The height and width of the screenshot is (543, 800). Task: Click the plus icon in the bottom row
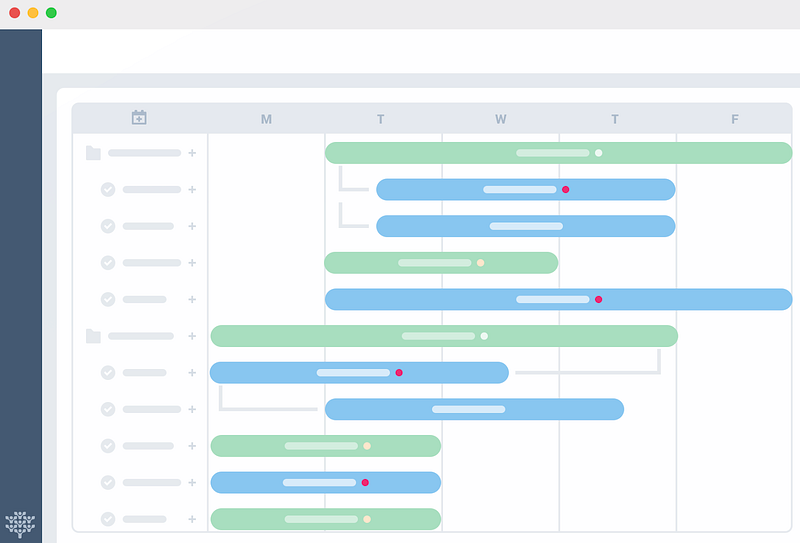pyautogui.click(x=192, y=519)
